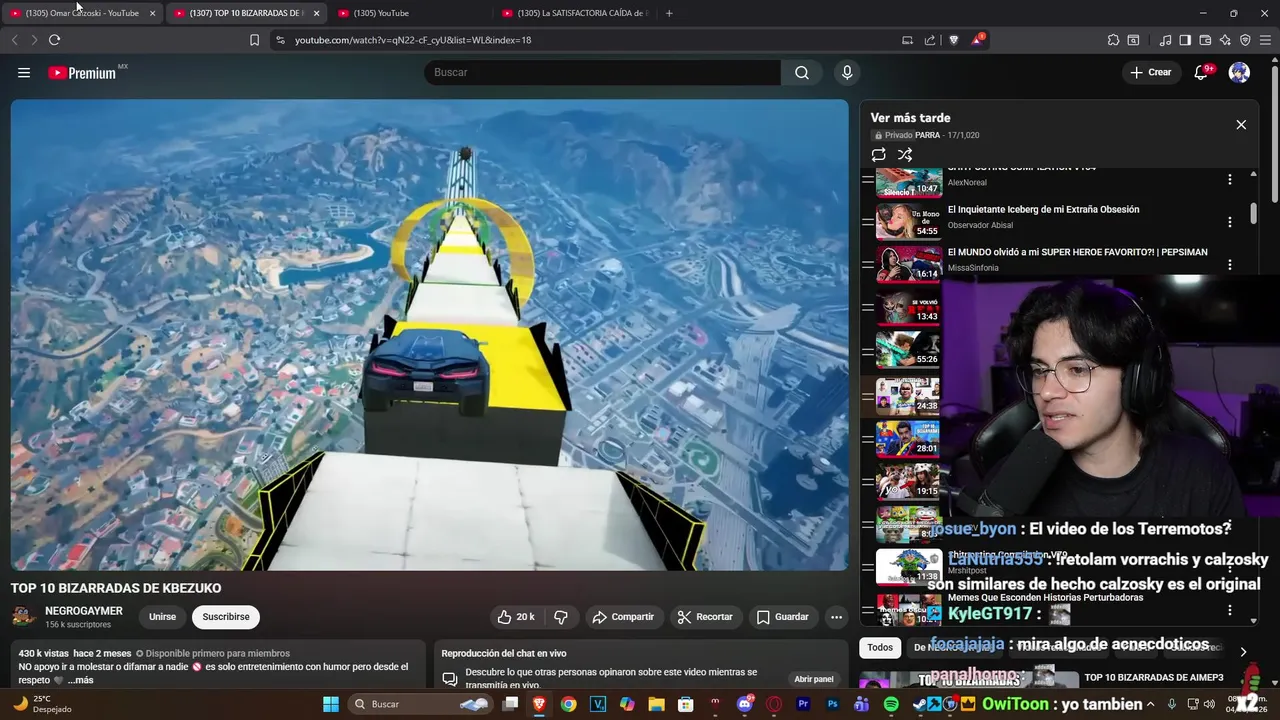Click the Unirse button
This screenshot has width=1280, height=720.
162,617
